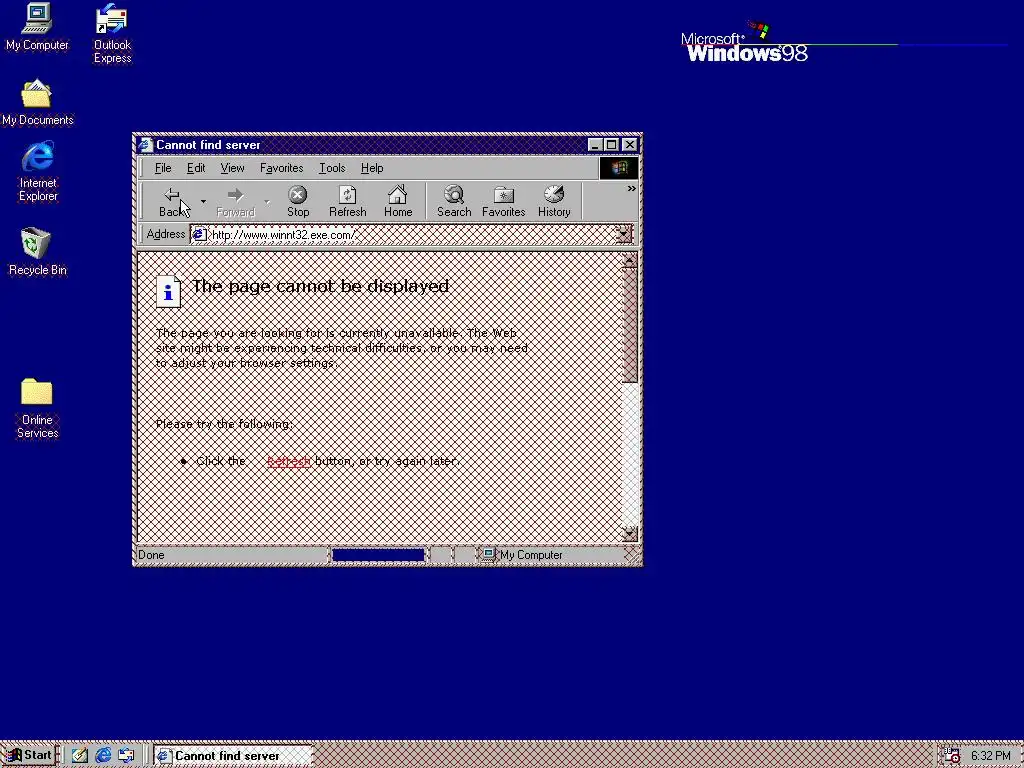
Task: Click the Task Scheduler tray icon
Action: click(x=953, y=755)
